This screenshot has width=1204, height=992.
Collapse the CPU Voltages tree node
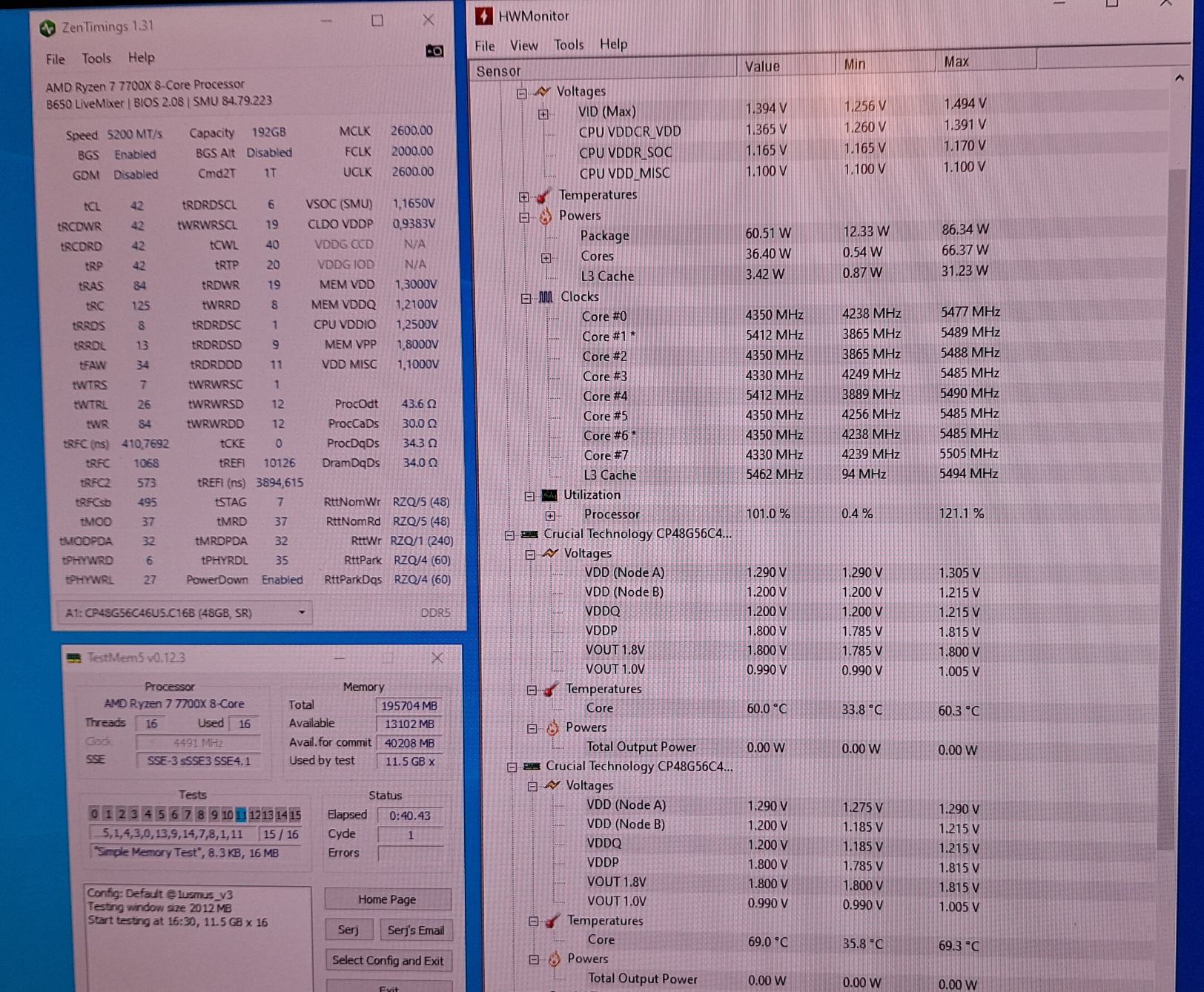click(x=521, y=93)
